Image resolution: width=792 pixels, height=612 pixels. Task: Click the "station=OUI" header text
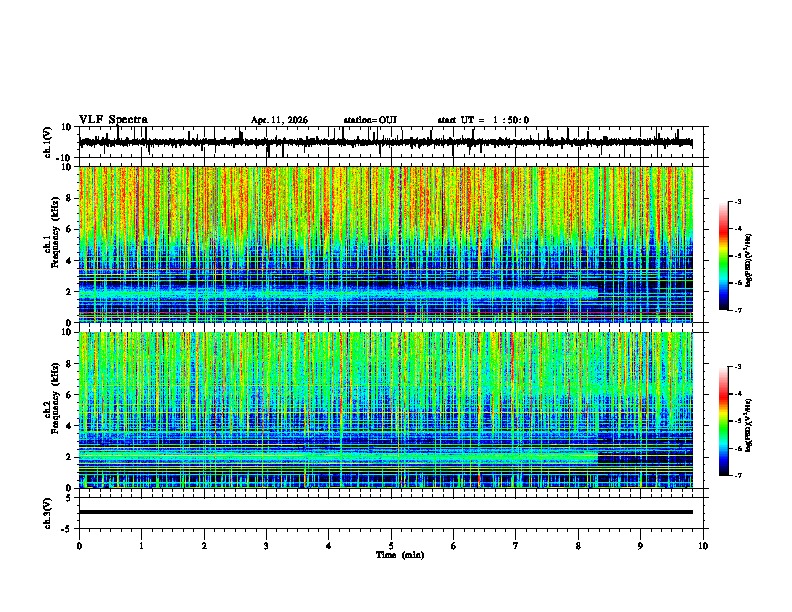click(370, 120)
